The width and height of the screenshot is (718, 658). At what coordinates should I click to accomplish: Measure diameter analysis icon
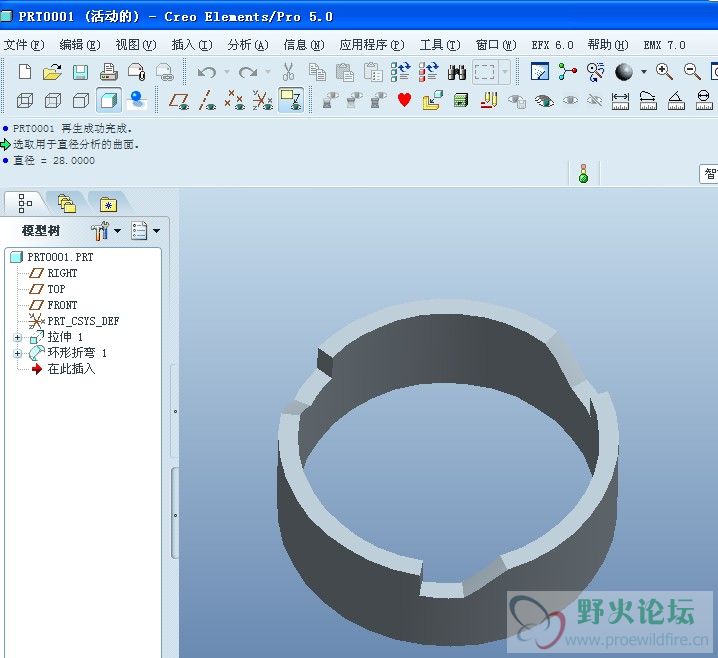tap(704, 100)
